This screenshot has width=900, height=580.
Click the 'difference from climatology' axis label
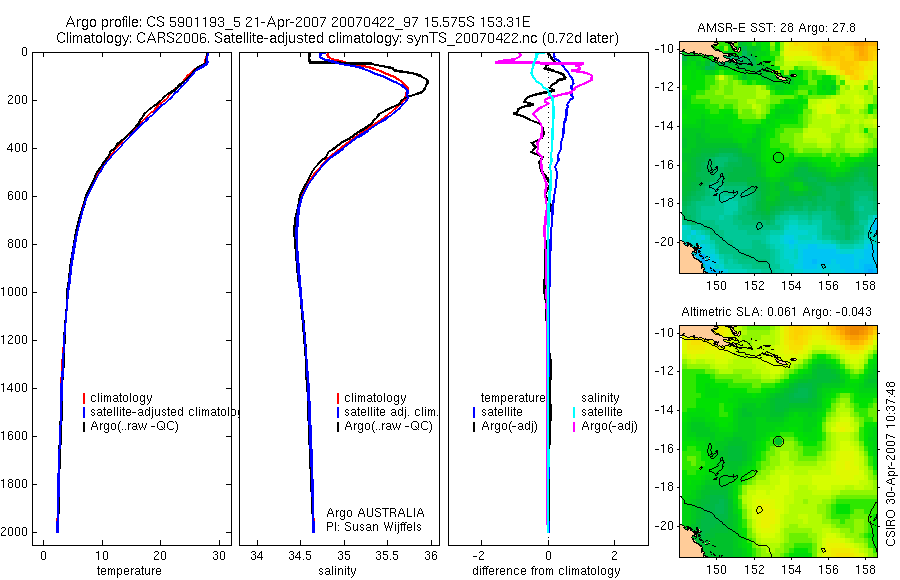[x=546, y=571]
